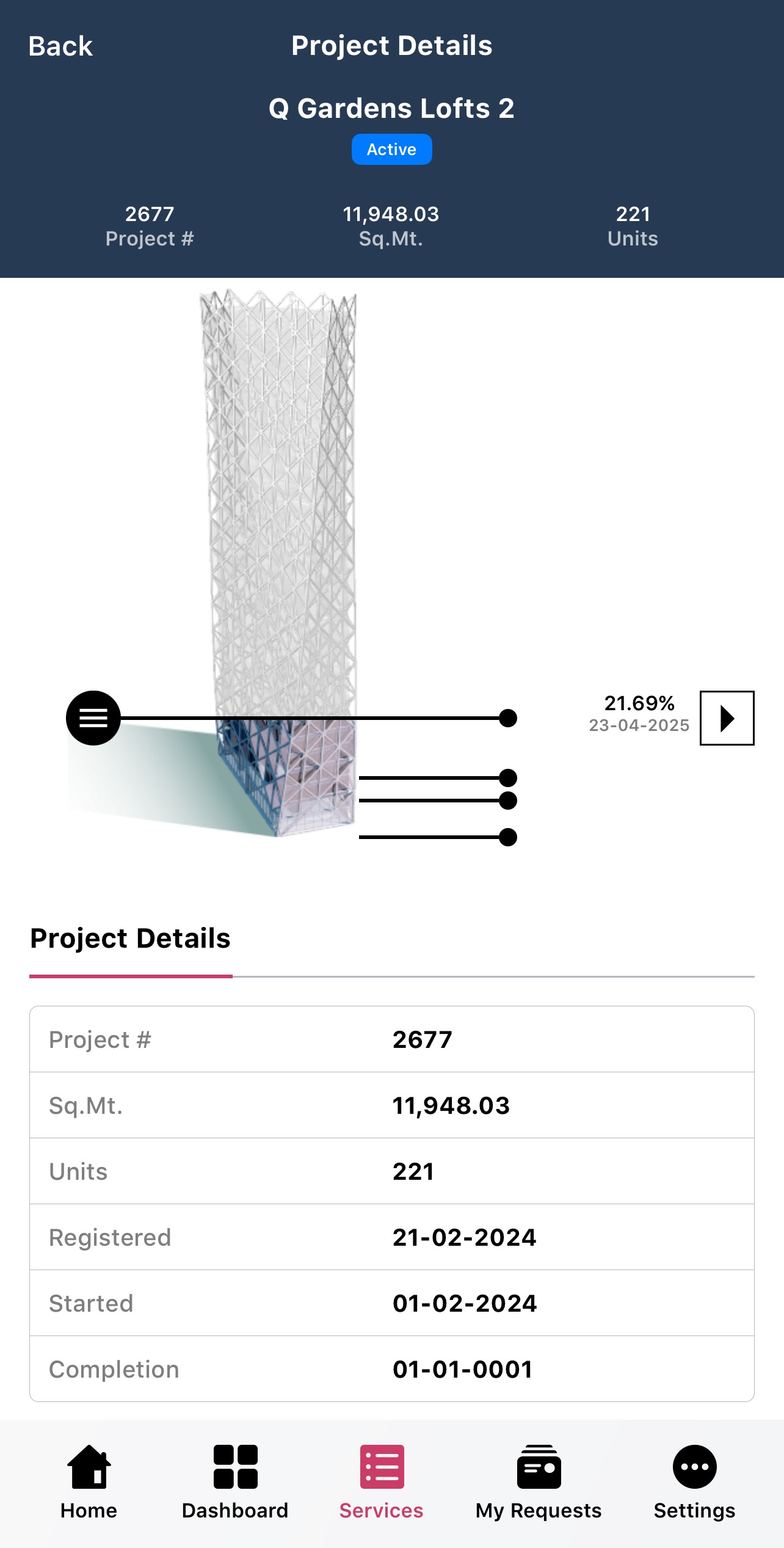
Task: Go Back to previous screen
Action: coord(60,46)
